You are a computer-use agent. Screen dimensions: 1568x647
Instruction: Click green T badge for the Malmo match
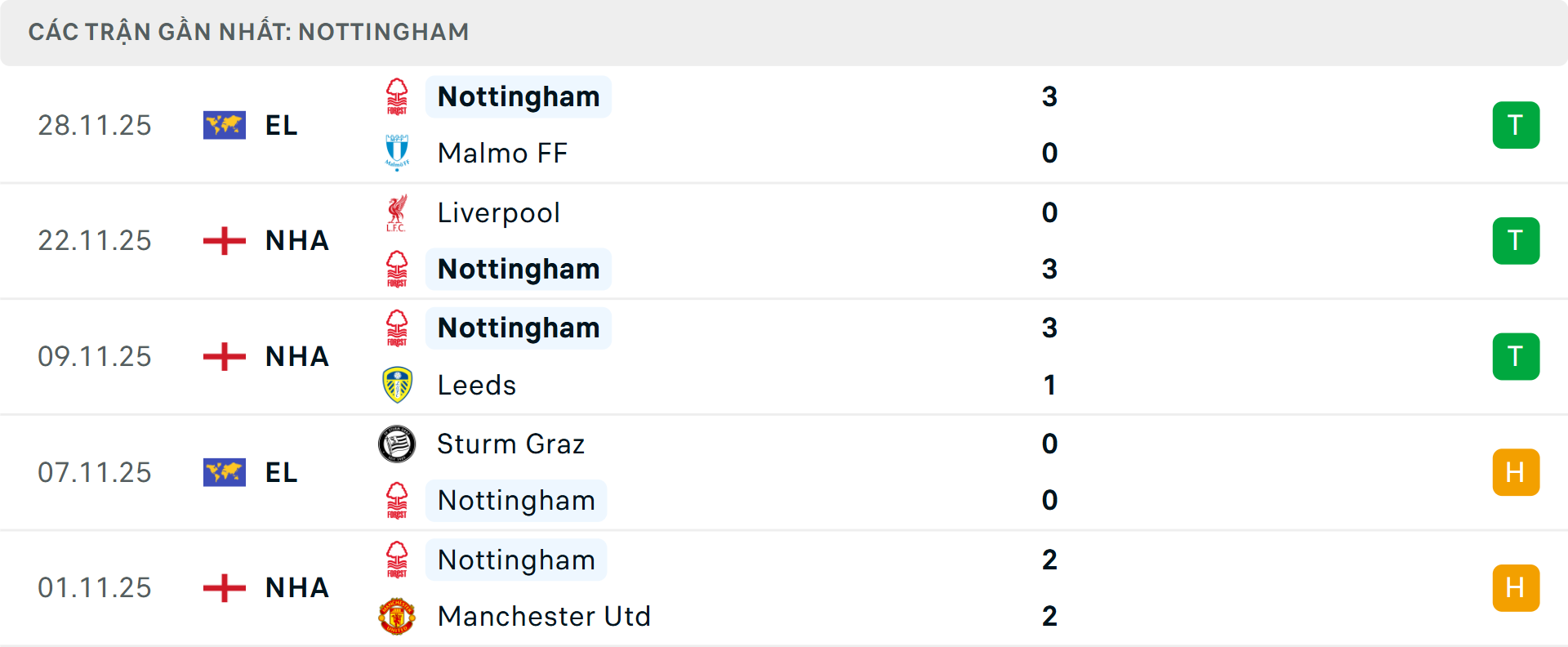click(x=1516, y=125)
